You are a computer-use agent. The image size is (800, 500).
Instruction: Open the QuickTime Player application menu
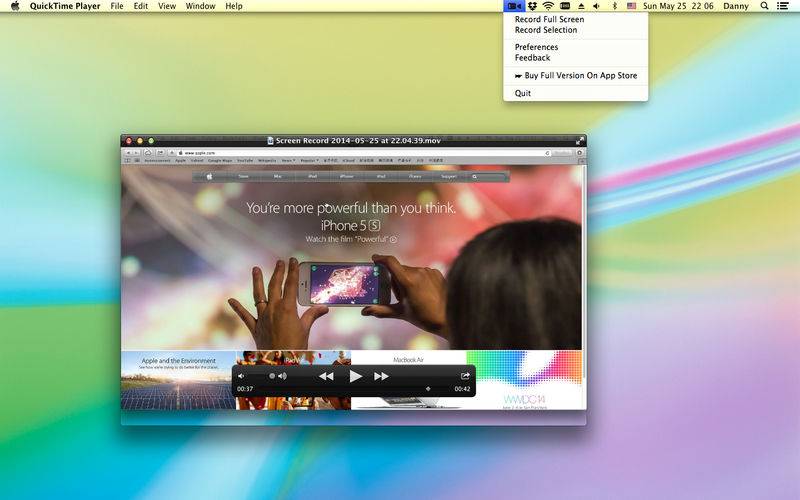click(x=65, y=6)
